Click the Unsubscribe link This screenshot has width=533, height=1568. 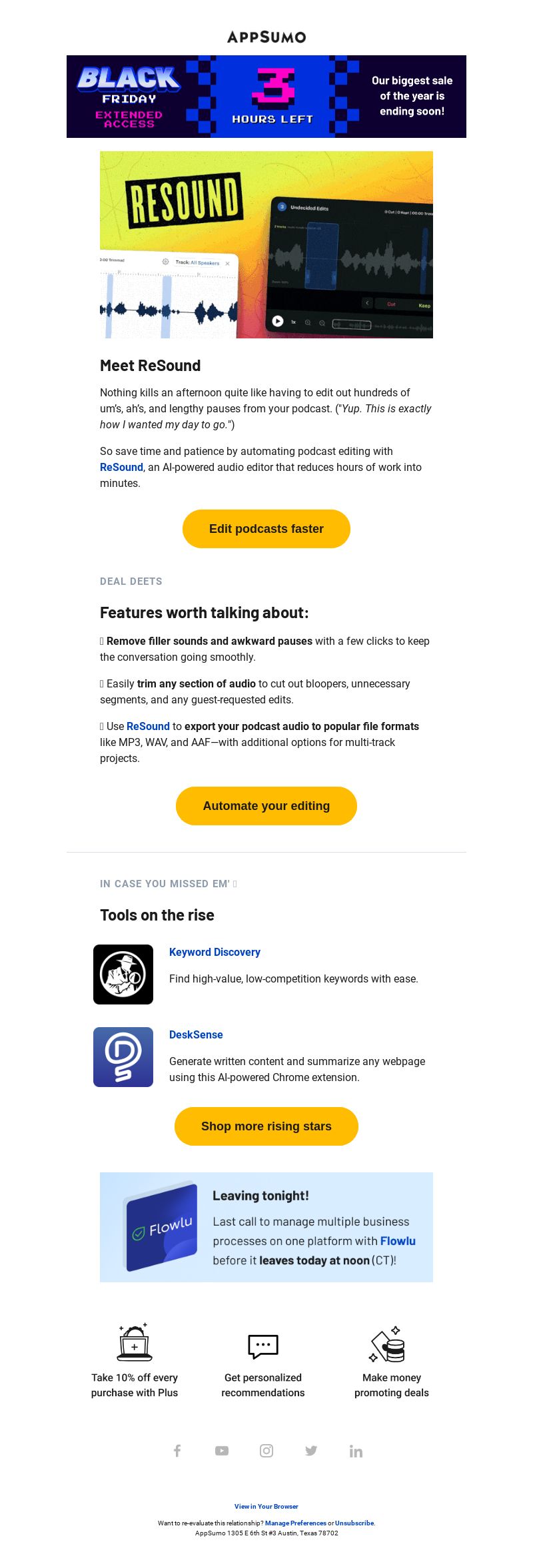(354, 1523)
